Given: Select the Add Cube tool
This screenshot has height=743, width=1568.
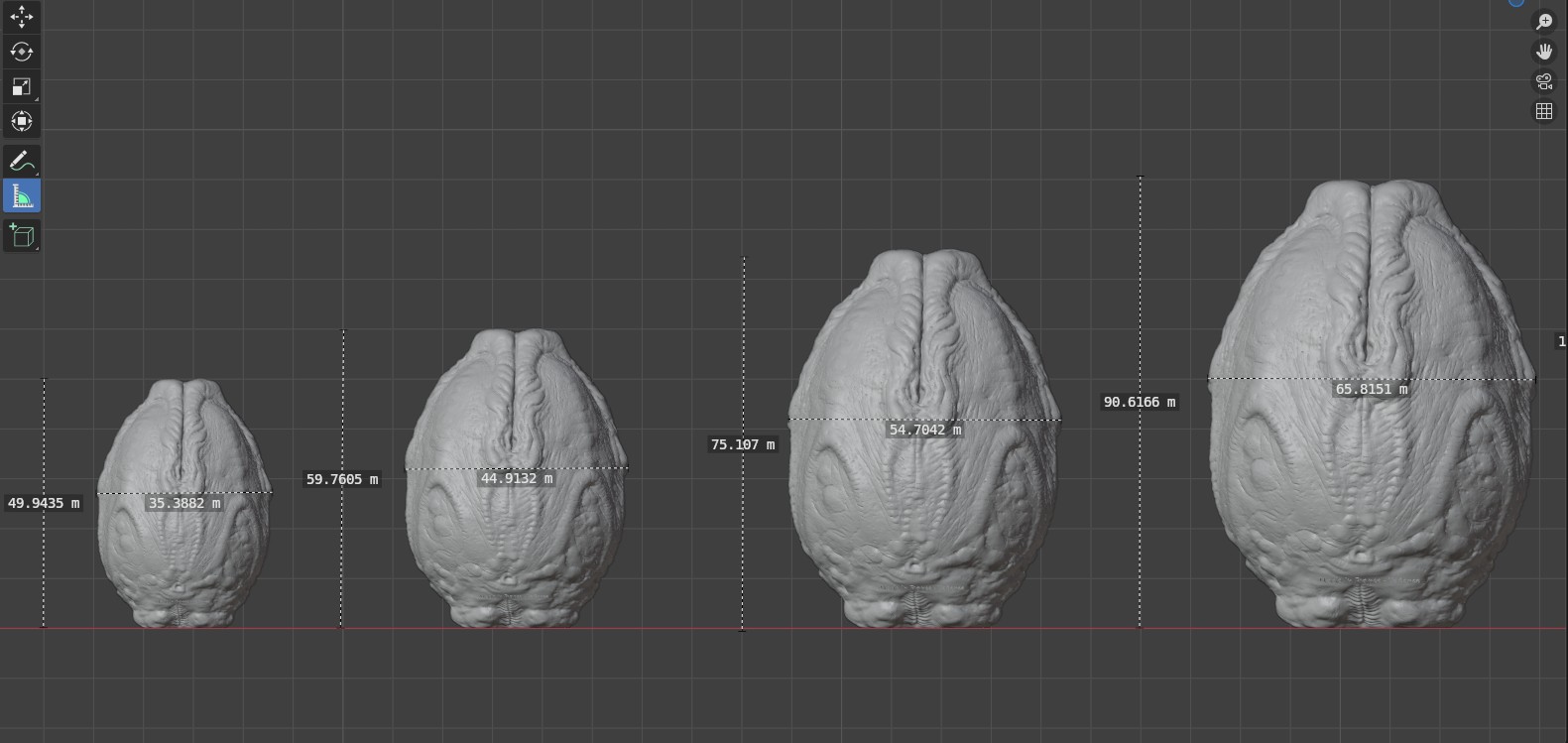Looking at the screenshot, I should pos(21,235).
